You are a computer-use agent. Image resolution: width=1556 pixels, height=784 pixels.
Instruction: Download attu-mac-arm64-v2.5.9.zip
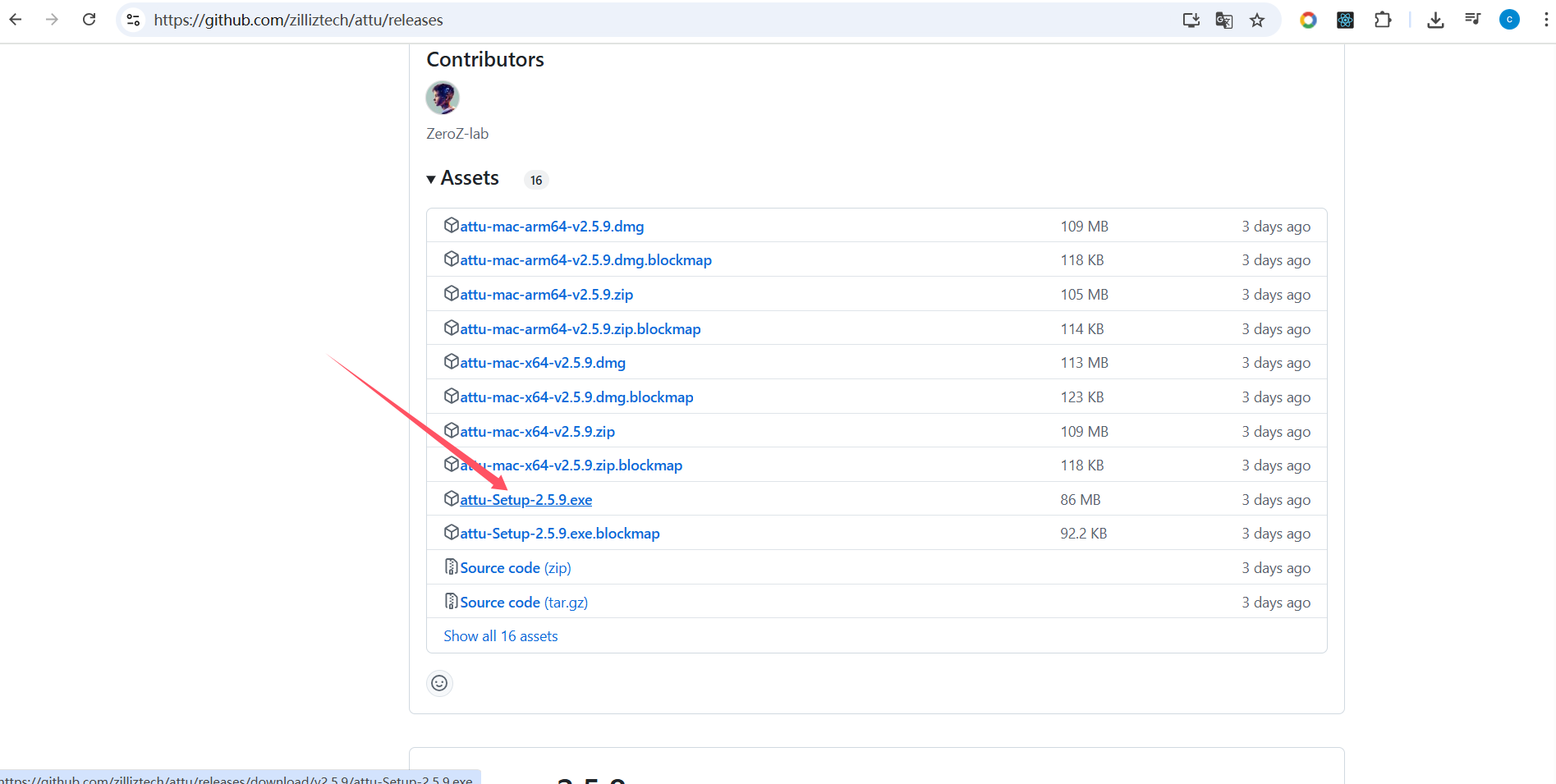(x=546, y=294)
